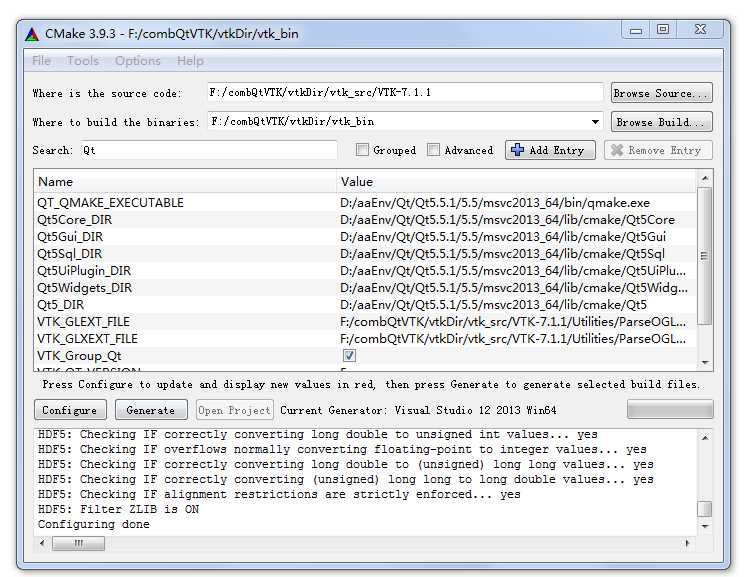
Task: Click the Browse Build button
Action: [662, 122]
